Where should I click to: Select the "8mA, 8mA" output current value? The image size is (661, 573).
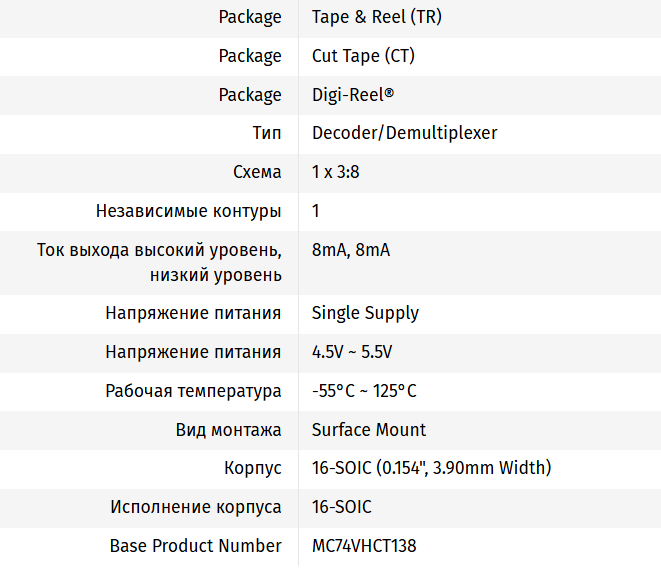click(351, 250)
